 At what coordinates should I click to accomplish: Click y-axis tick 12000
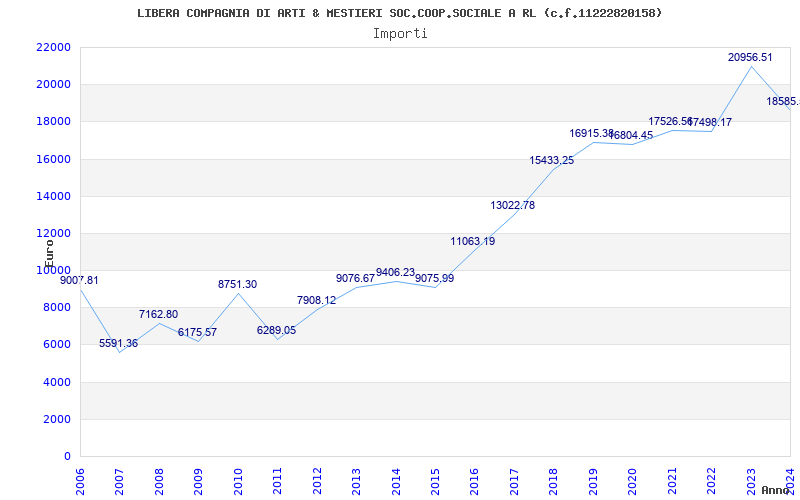tap(53, 234)
